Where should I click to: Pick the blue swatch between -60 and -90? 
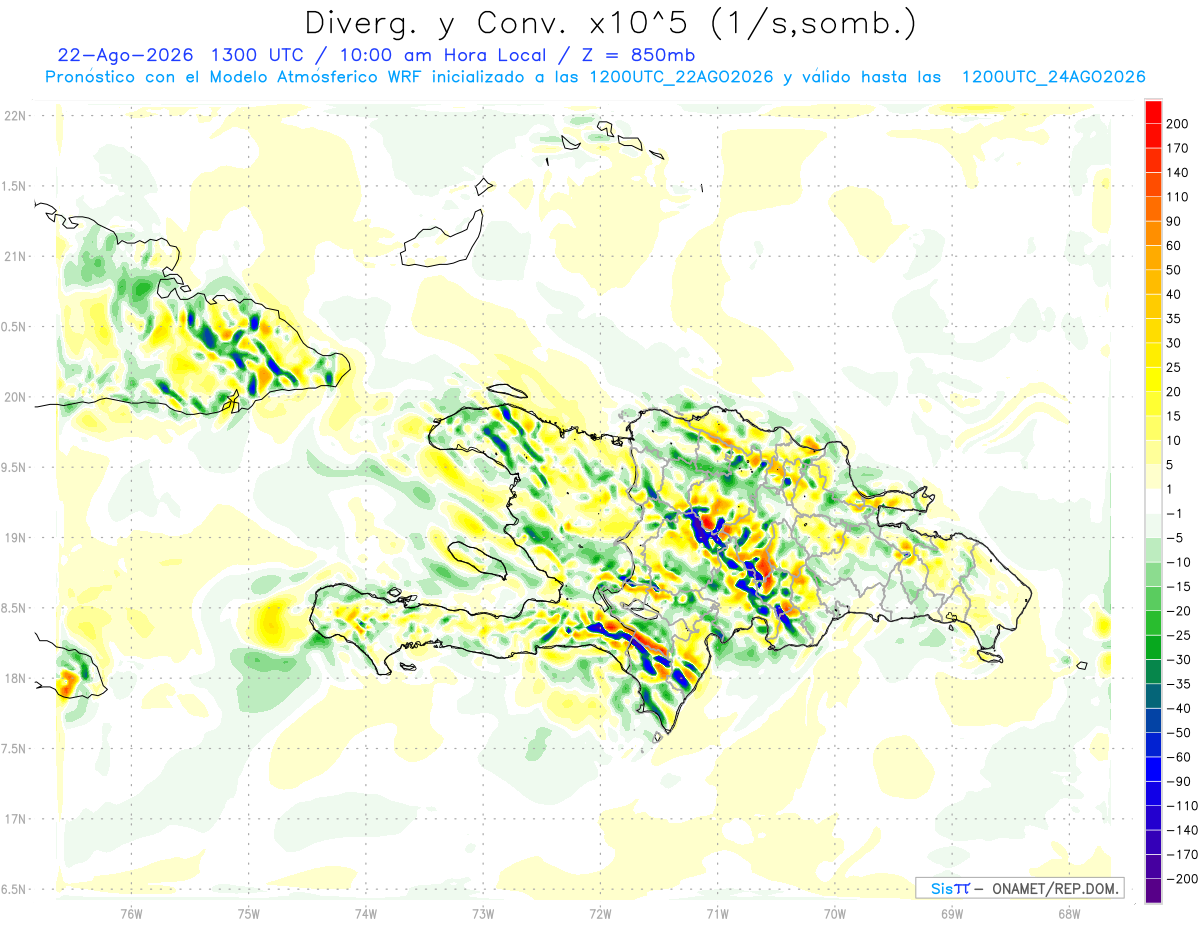1153,769
